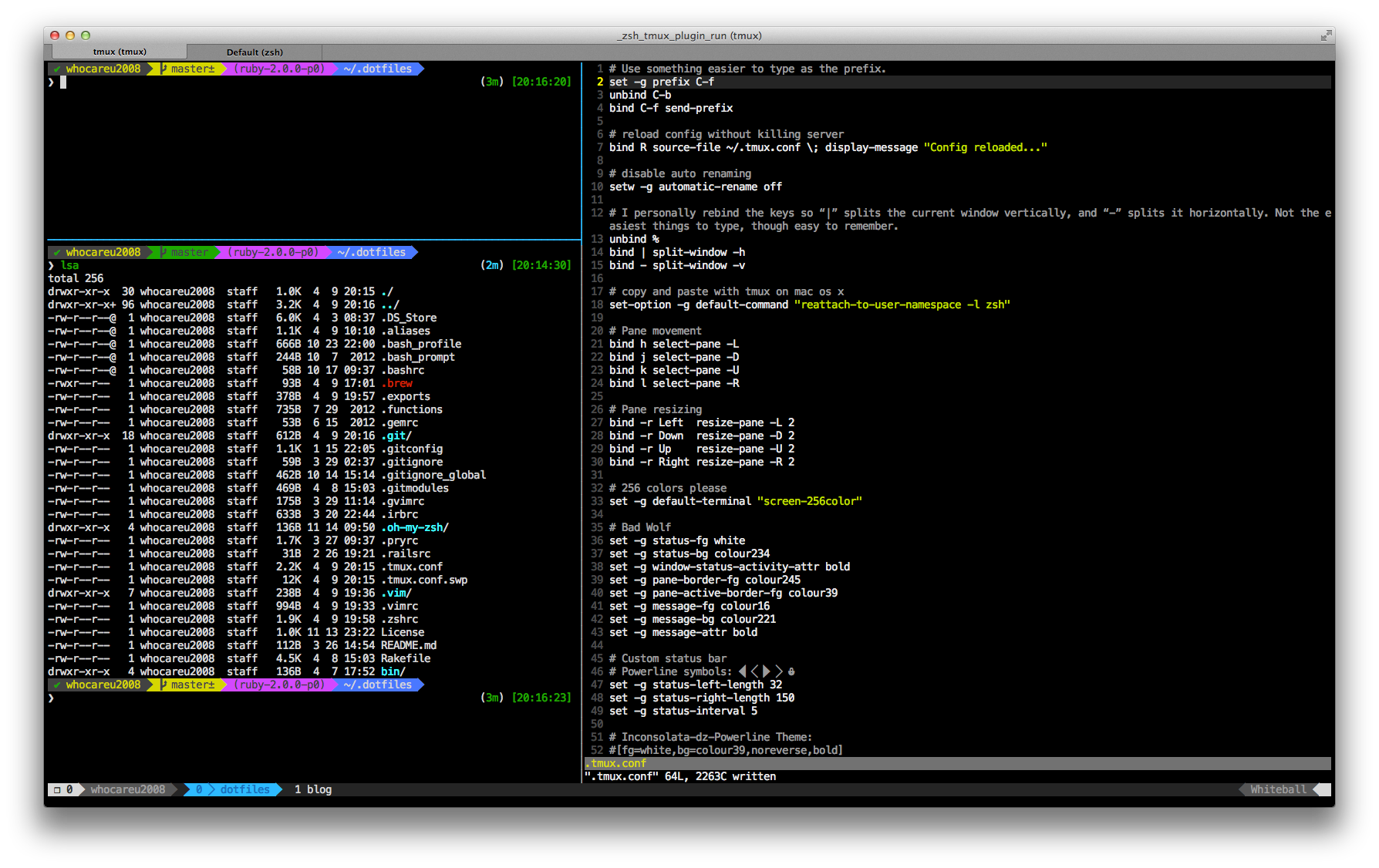This screenshot has width=1379, height=868.
Task: Click the '.gitmodules' file entry
Action: point(415,488)
